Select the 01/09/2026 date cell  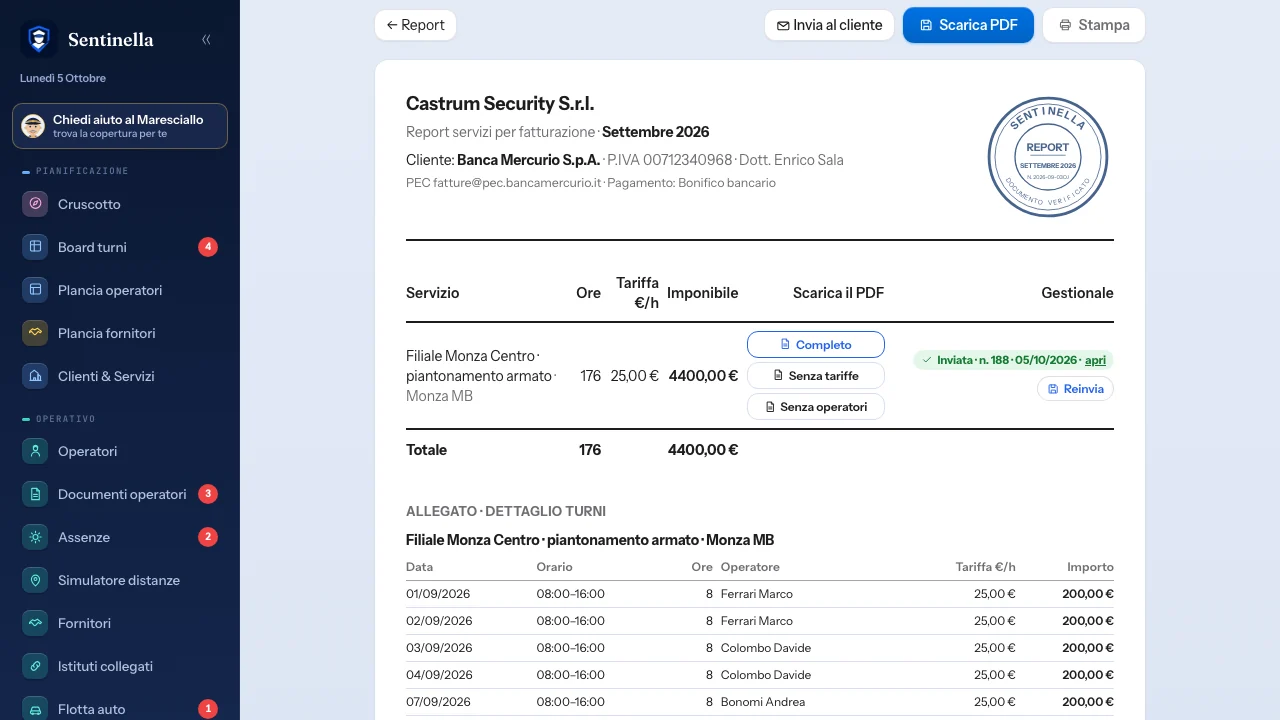(x=438, y=594)
